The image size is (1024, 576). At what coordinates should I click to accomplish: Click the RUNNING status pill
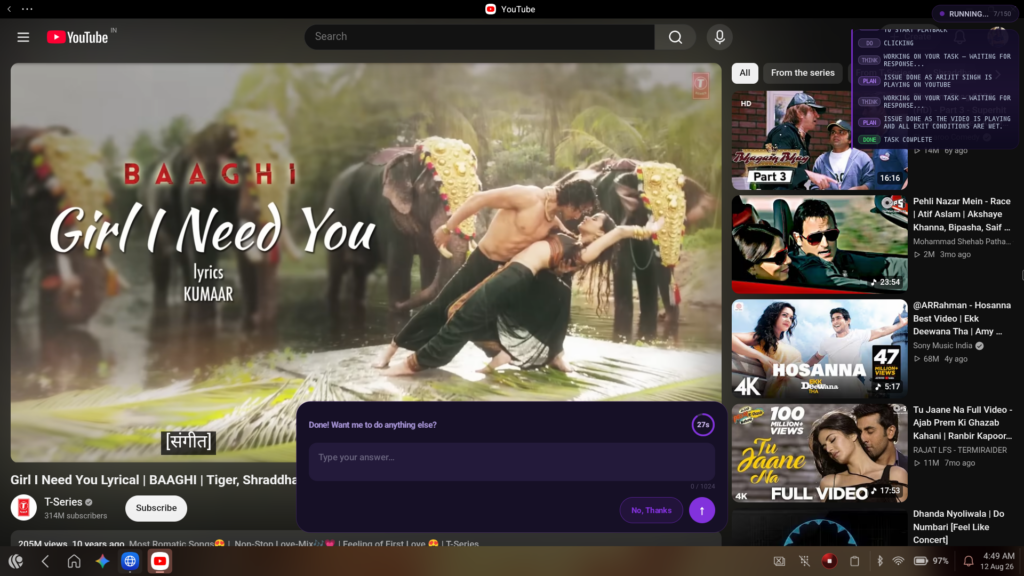coord(974,13)
